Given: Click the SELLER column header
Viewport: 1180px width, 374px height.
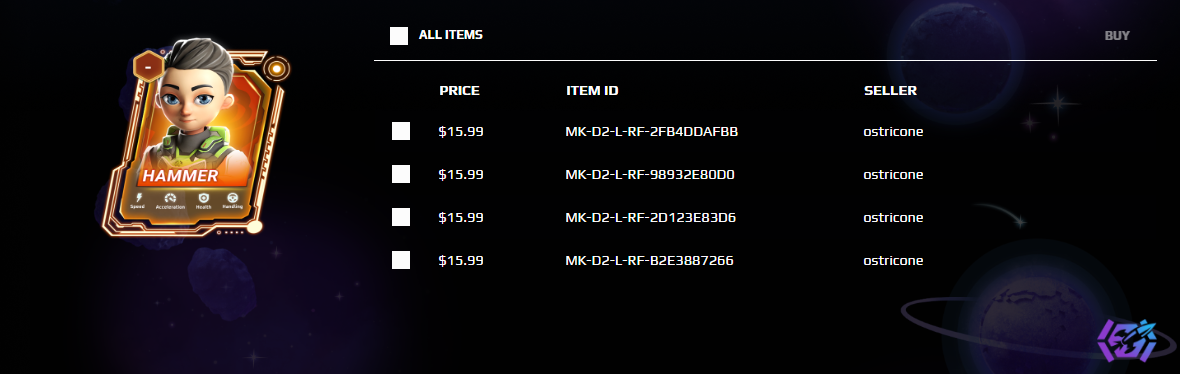Looking at the screenshot, I should tap(890, 90).
